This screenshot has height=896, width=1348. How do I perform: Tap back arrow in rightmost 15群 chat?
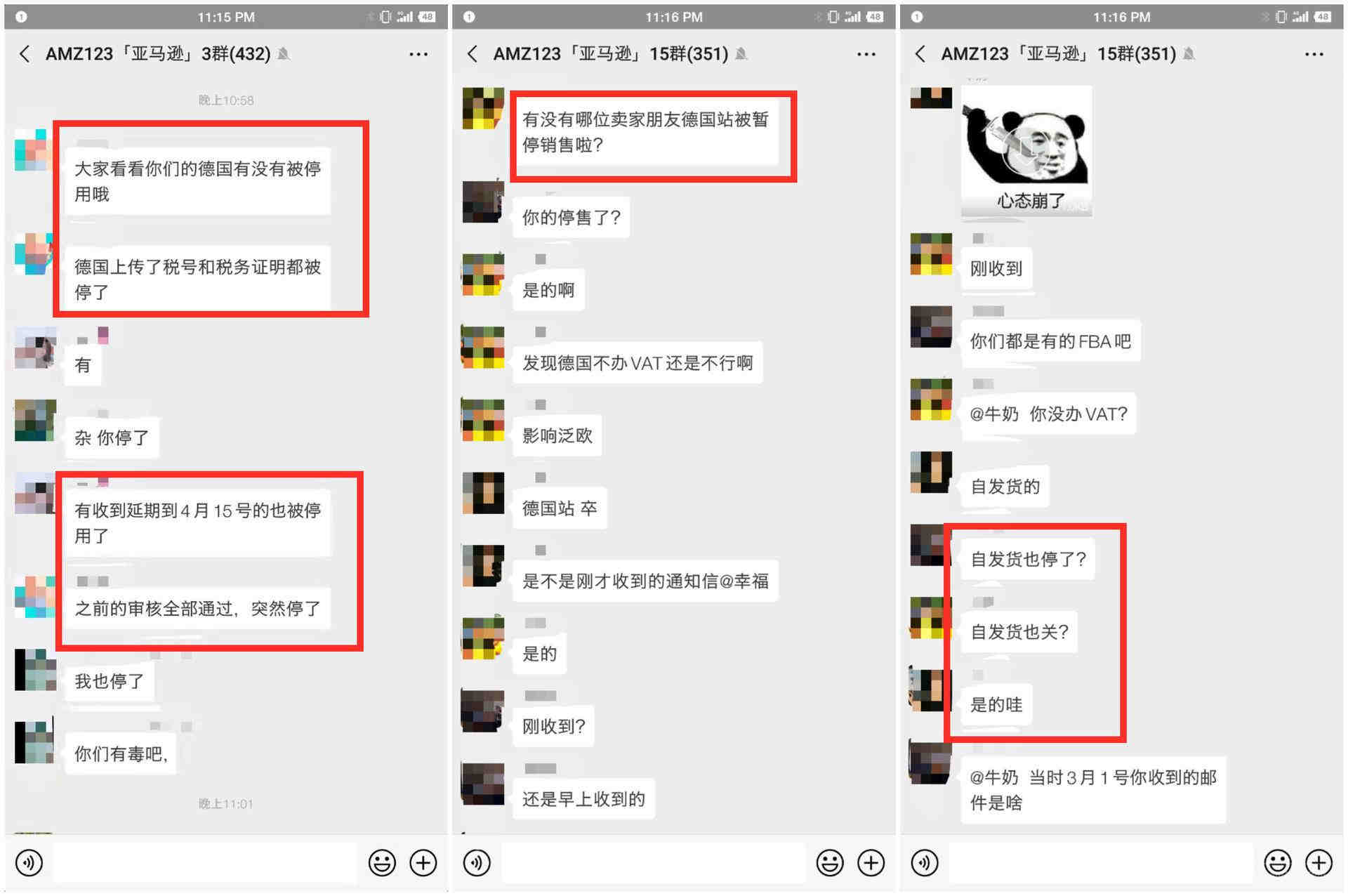pyautogui.click(x=921, y=54)
